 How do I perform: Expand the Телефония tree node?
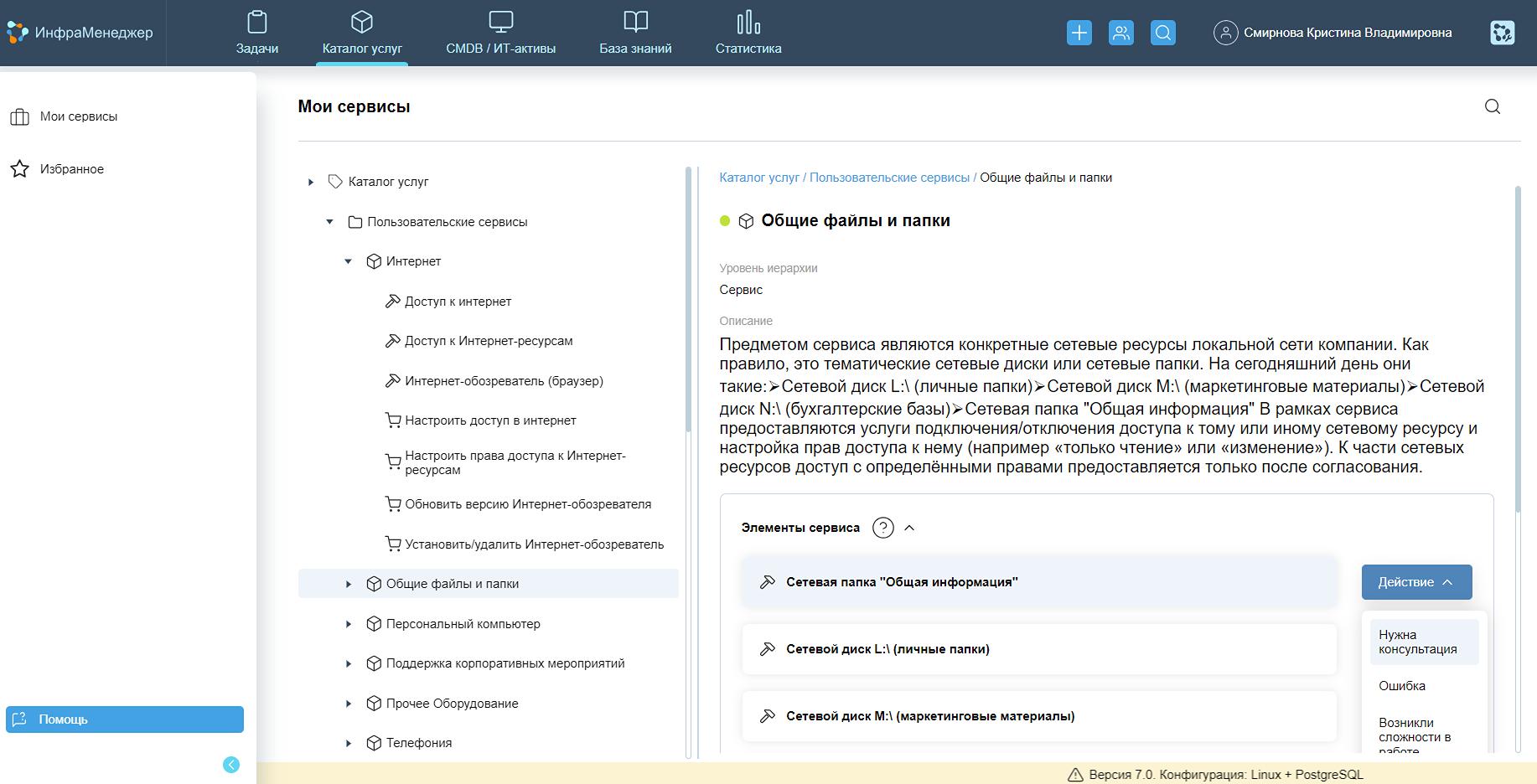coord(349,743)
